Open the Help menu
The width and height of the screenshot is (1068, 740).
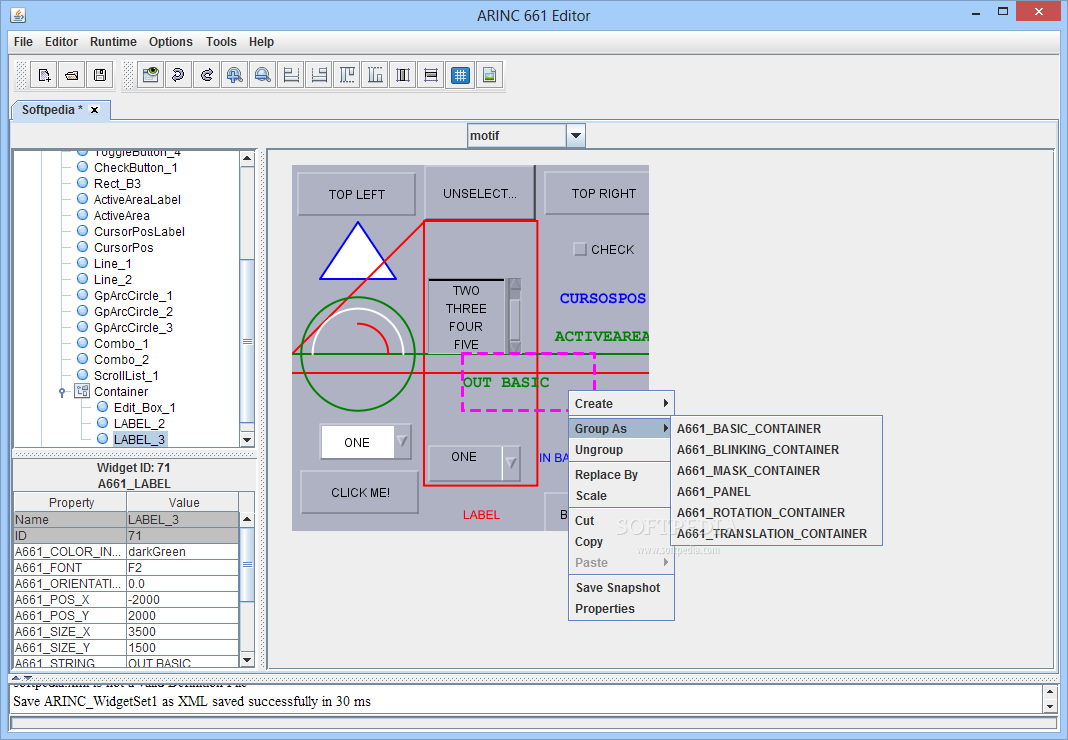pos(262,42)
